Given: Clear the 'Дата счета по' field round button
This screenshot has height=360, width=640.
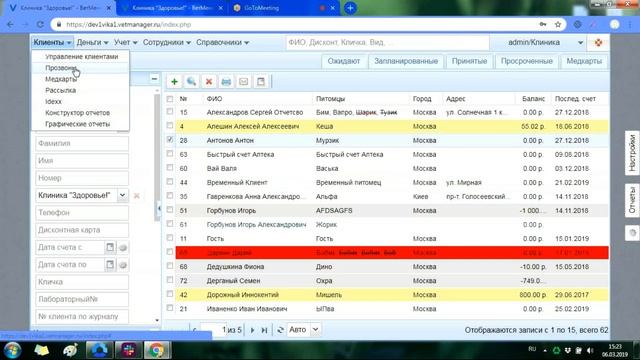Looking at the screenshot, I should pos(123,265).
